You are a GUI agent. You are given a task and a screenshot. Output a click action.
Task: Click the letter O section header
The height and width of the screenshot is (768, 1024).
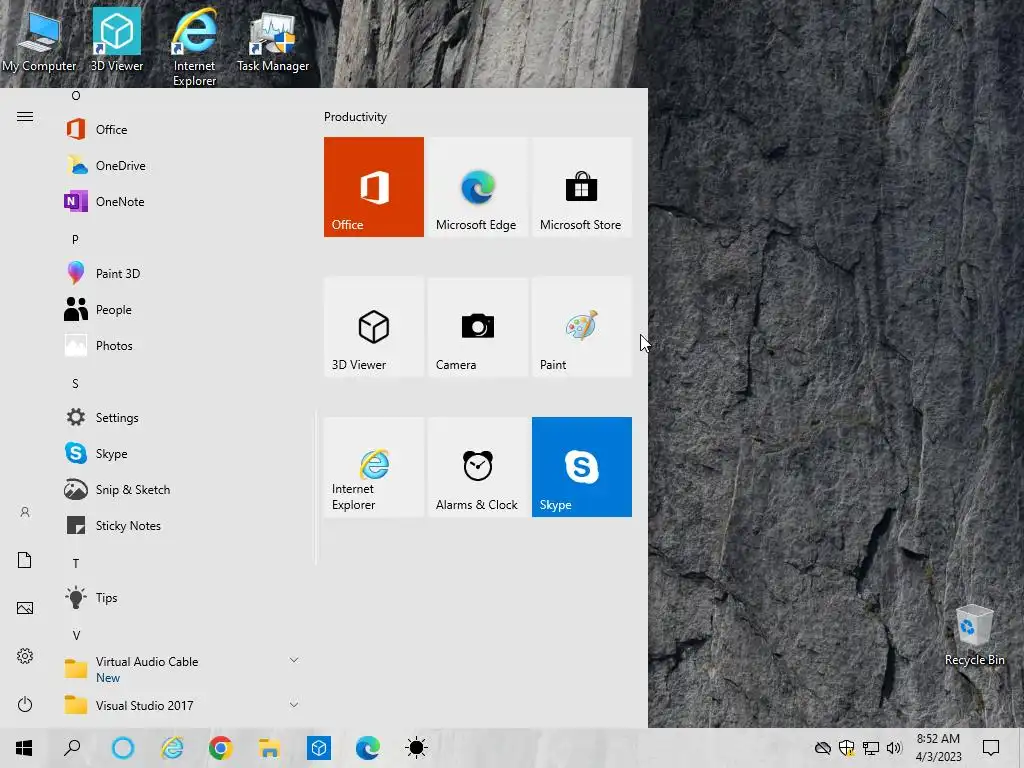point(76,96)
